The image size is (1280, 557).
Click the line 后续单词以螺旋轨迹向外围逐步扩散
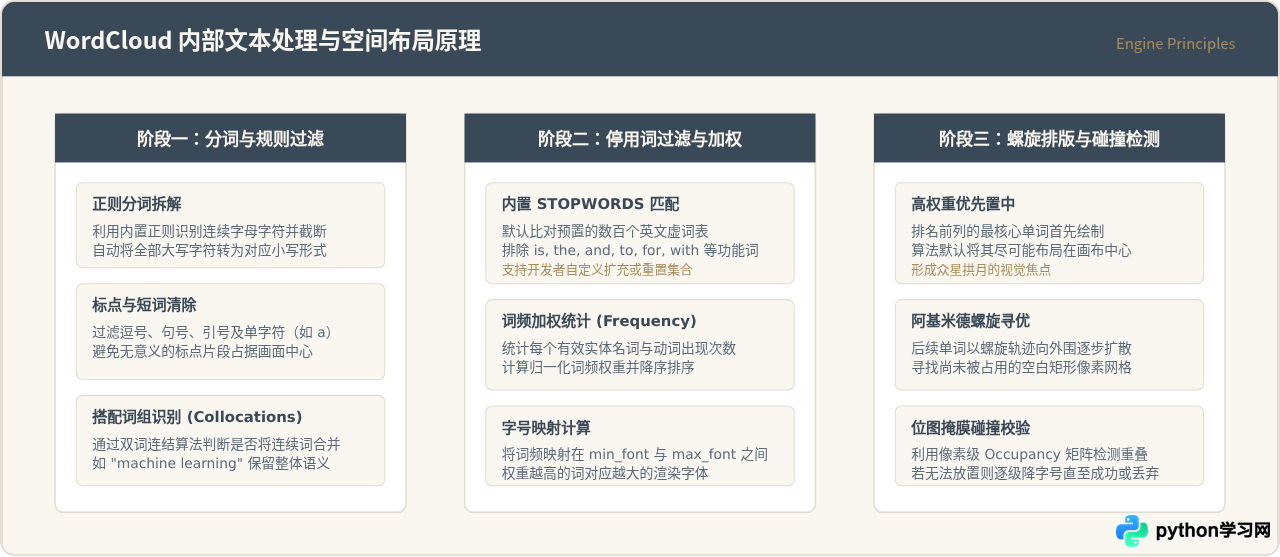[x=1021, y=348]
